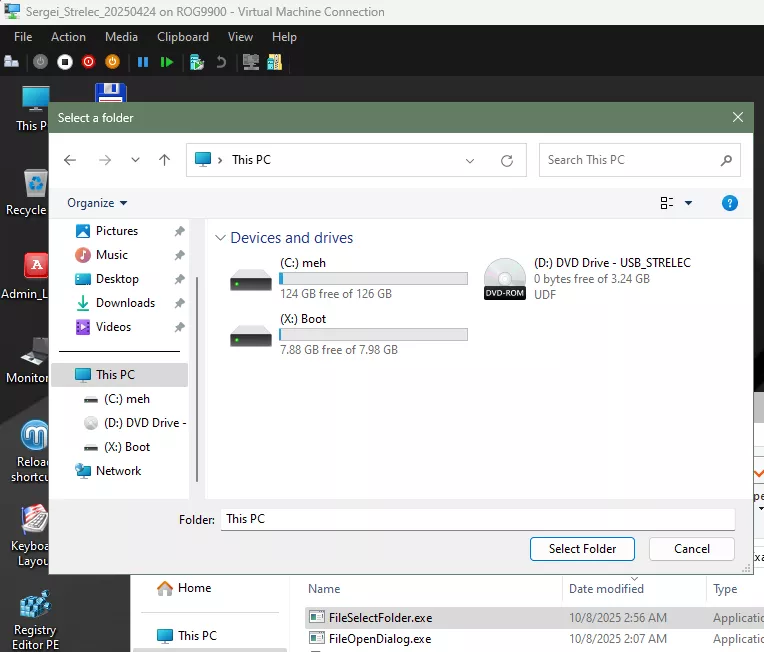Click the orange Save state icon

[x=112, y=62]
